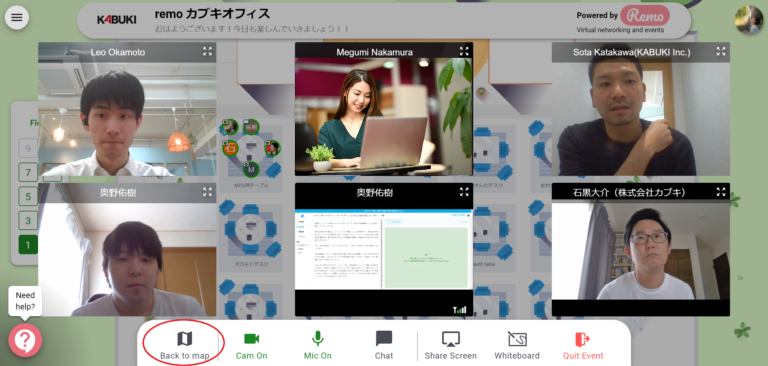
Task: Click the shared screen thumbnail of 奥野佑樹
Action: 384,249
